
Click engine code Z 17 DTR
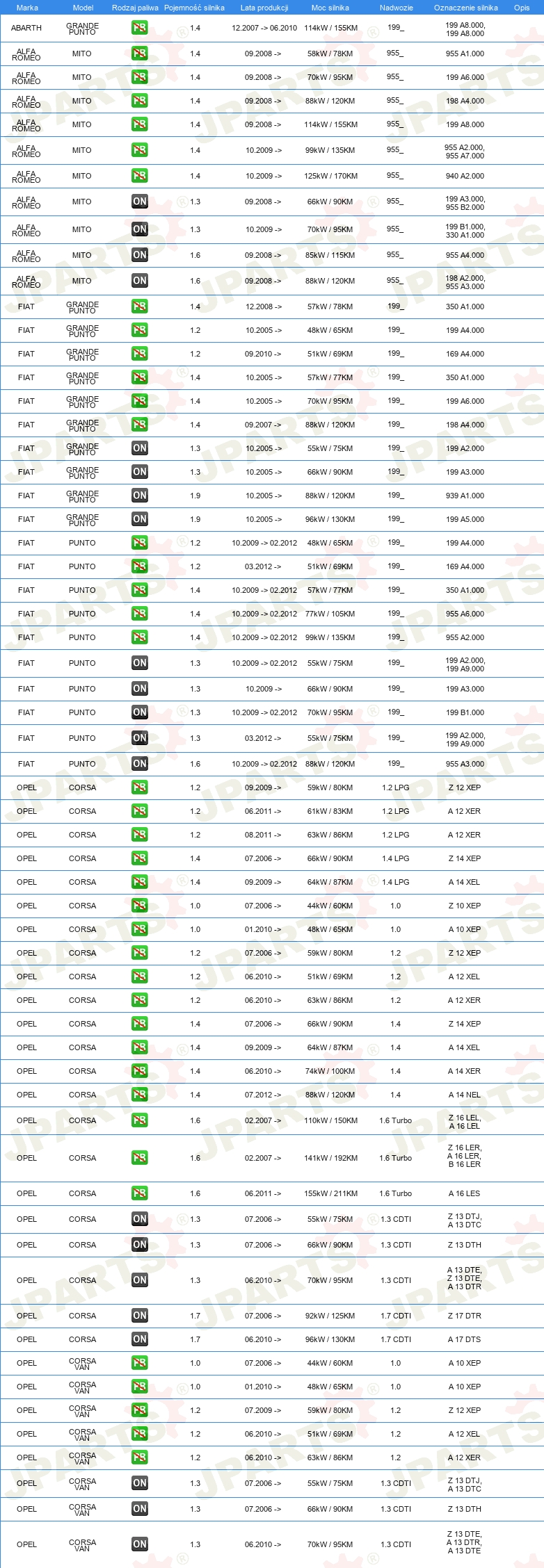[x=465, y=1316]
